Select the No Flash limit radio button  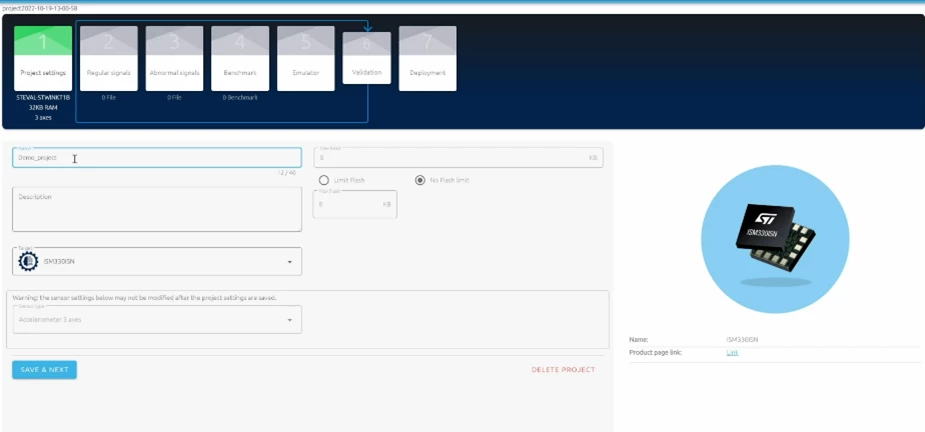click(420, 180)
